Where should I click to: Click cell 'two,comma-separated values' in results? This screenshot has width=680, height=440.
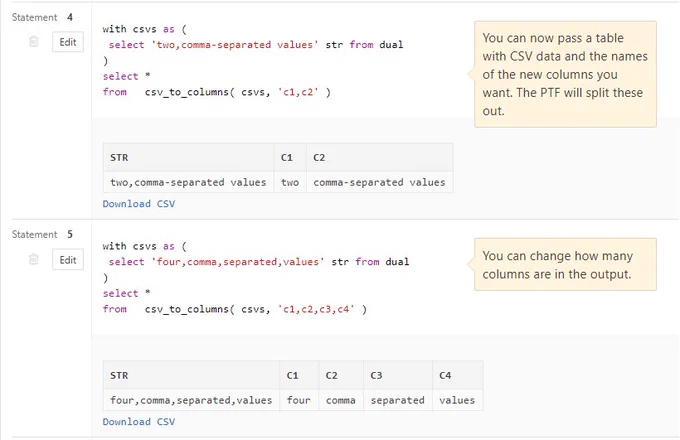(189, 182)
